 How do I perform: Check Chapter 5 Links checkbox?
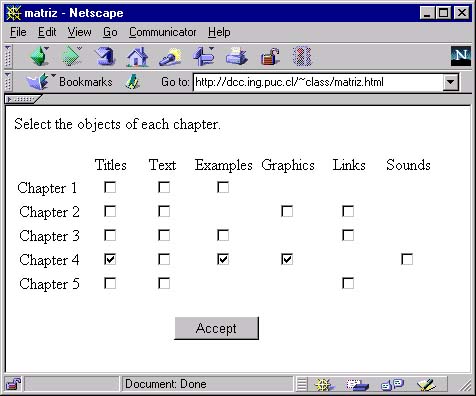(348, 283)
